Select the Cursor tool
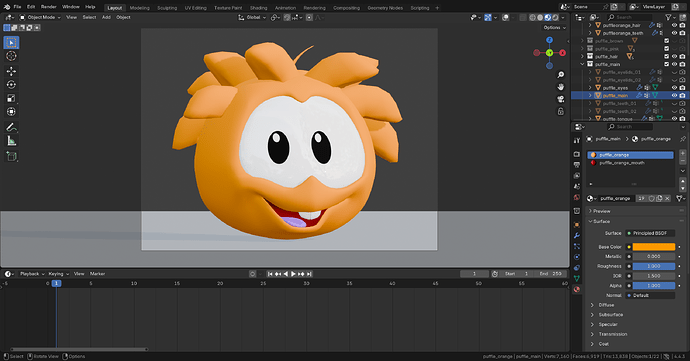Image resolution: width=690 pixels, height=361 pixels. coord(11,56)
